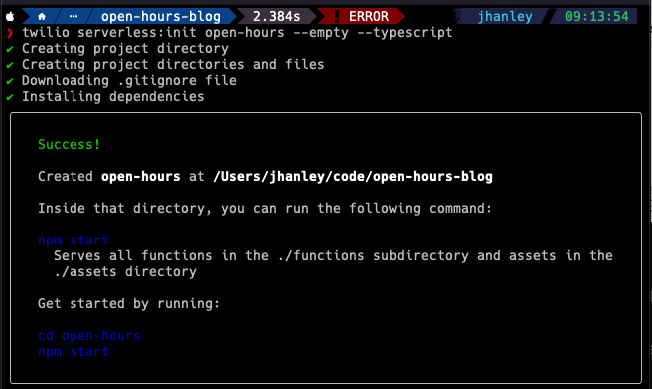Click checkmark beside Creating project directory
Screen dimensions: 652x389
pyautogui.click(x=10, y=49)
